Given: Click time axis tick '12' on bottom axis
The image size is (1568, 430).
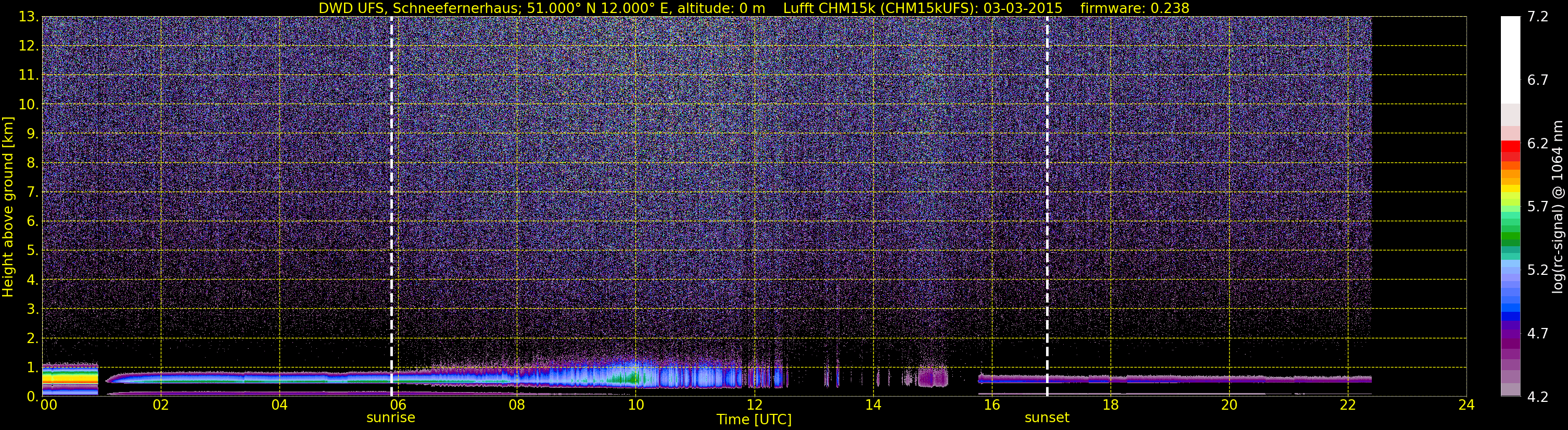Looking at the screenshot, I should pyautogui.click(x=754, y=406).
